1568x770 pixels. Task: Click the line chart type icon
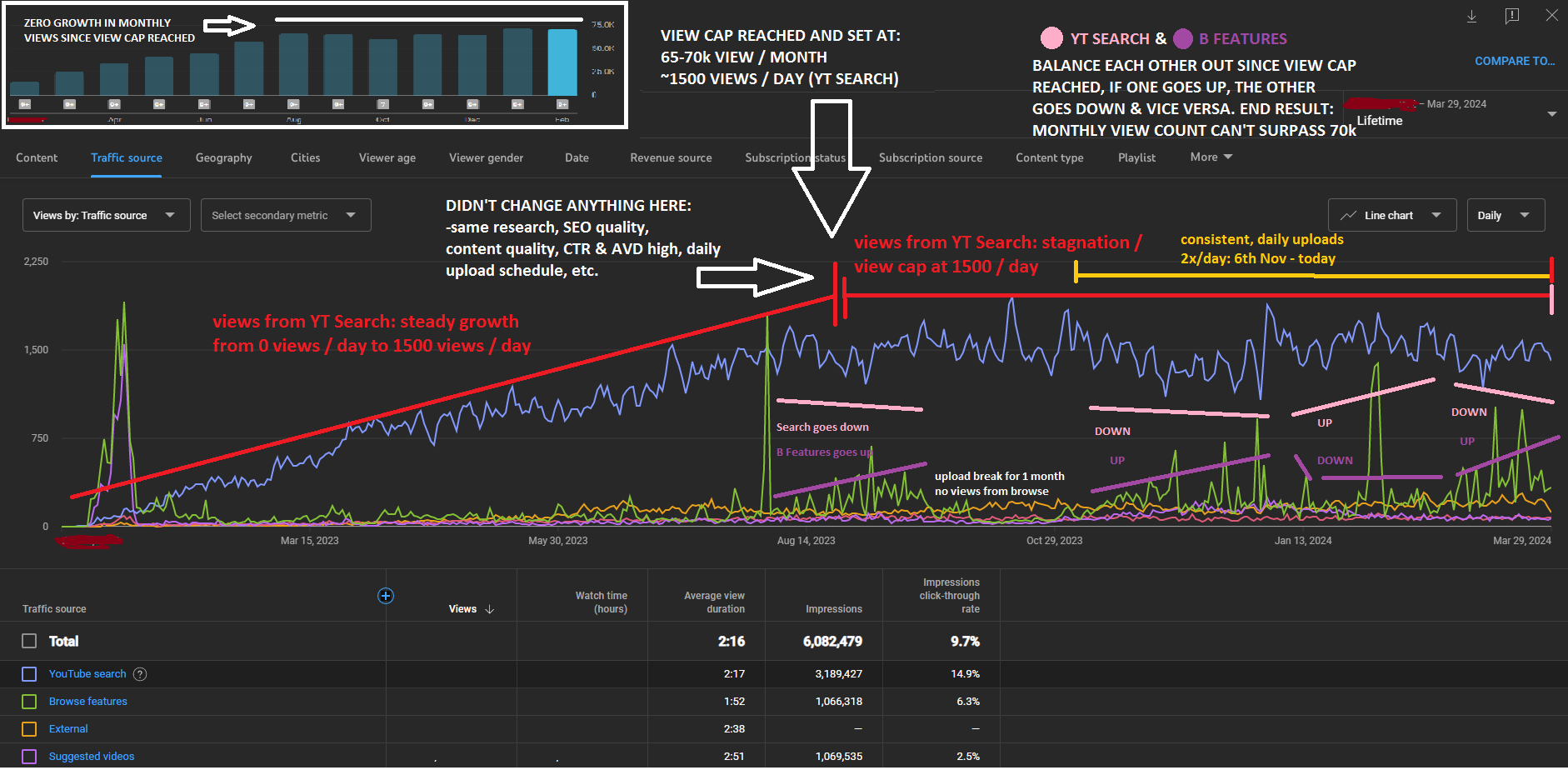click(x=1348, y=216)
